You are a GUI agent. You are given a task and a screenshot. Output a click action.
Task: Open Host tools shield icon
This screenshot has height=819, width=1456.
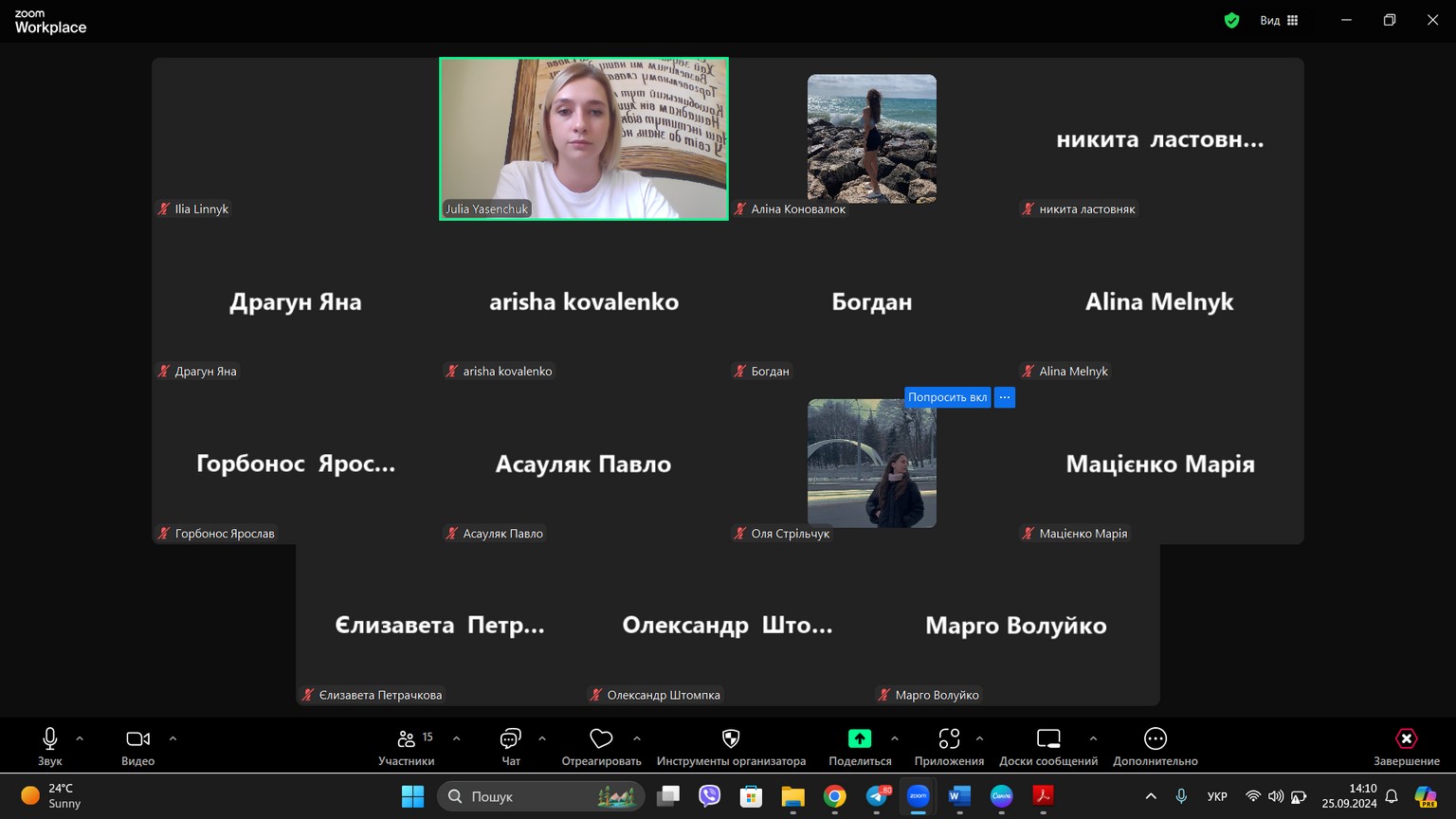[x=731, y=739]
